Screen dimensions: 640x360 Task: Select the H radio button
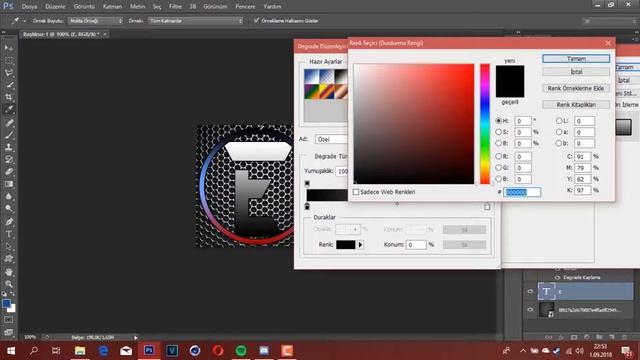(498, 121)
